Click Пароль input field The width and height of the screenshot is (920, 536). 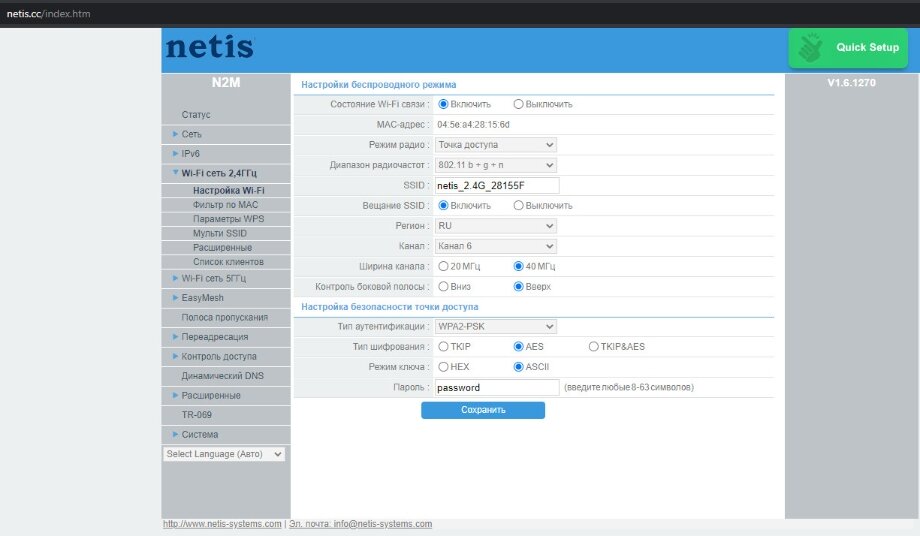point(497,388)
